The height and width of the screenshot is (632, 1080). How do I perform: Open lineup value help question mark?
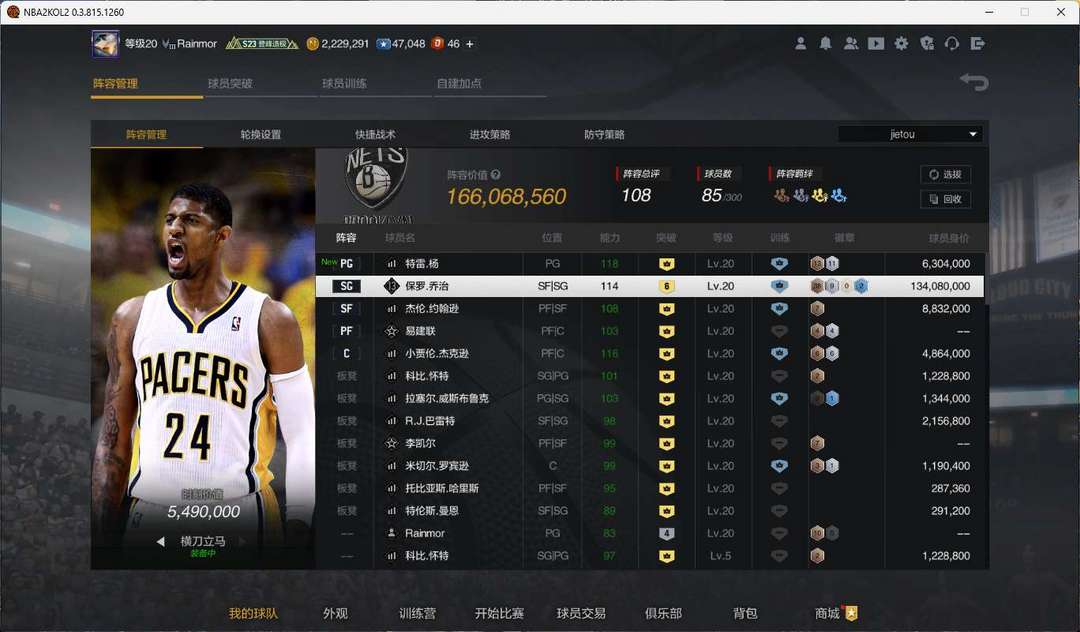(496, 175)
